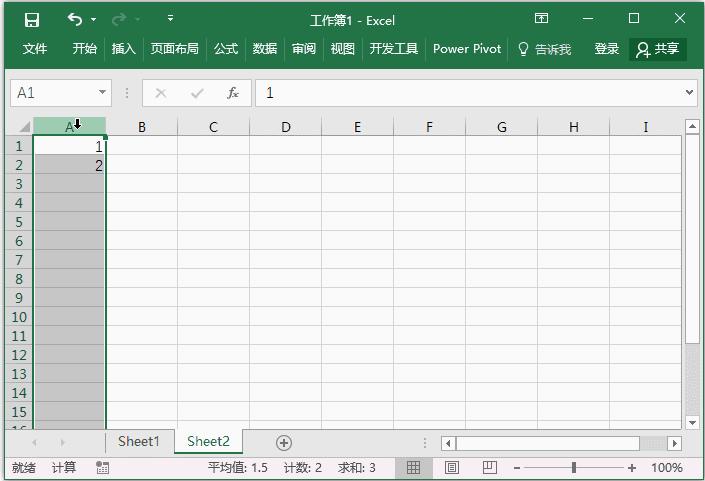The height and width of the screenshot is (481, 705).
Task: Select row 10 header
Action: 19,317
